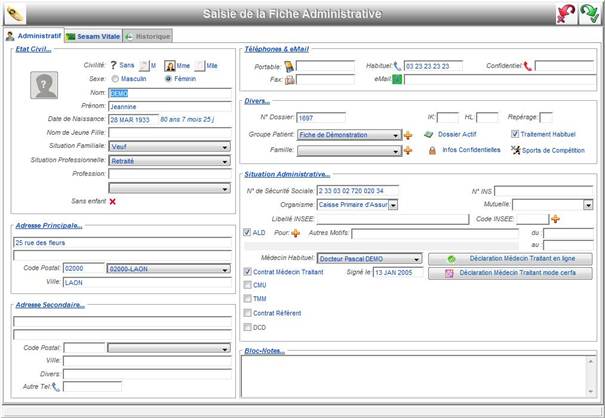Screen dimensions: 605x418
Task: Click the green validate arrow icon
Action: pos(589,13)
